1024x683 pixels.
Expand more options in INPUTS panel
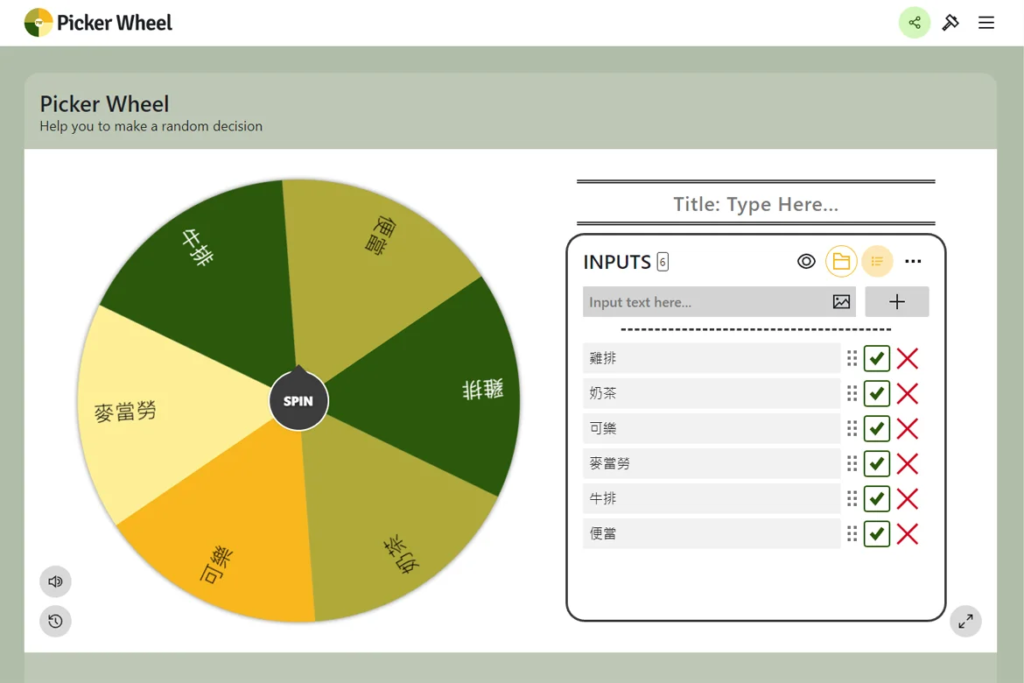(x=913, y=261)
